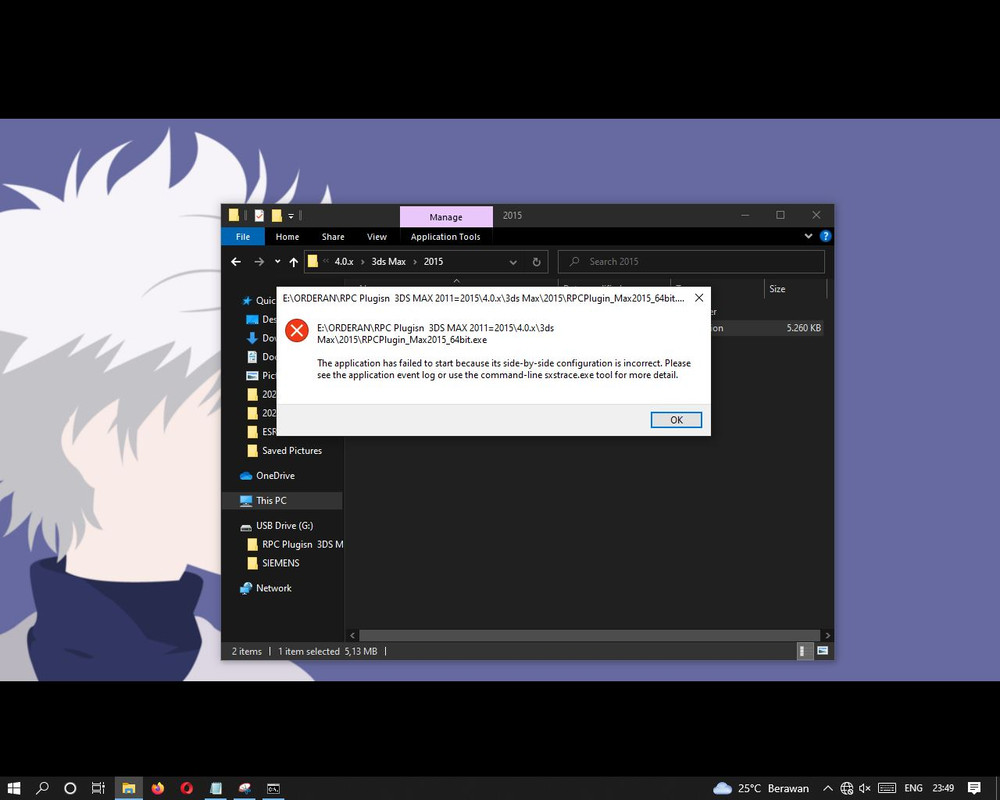1000x800 pixels.
Task: Open taskbar Search magnifier
Action: [42, 788]
